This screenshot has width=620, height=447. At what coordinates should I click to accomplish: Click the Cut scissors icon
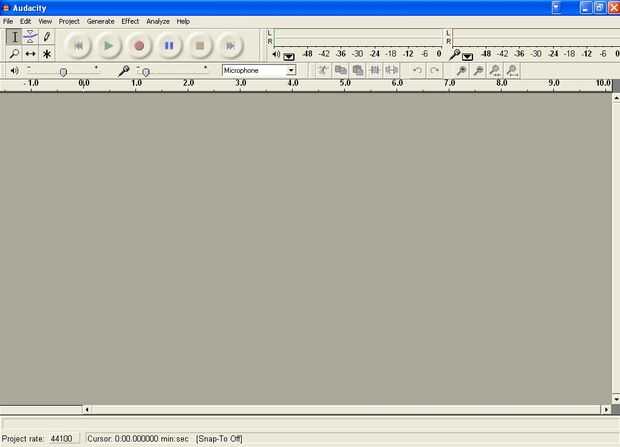point(323,70)
